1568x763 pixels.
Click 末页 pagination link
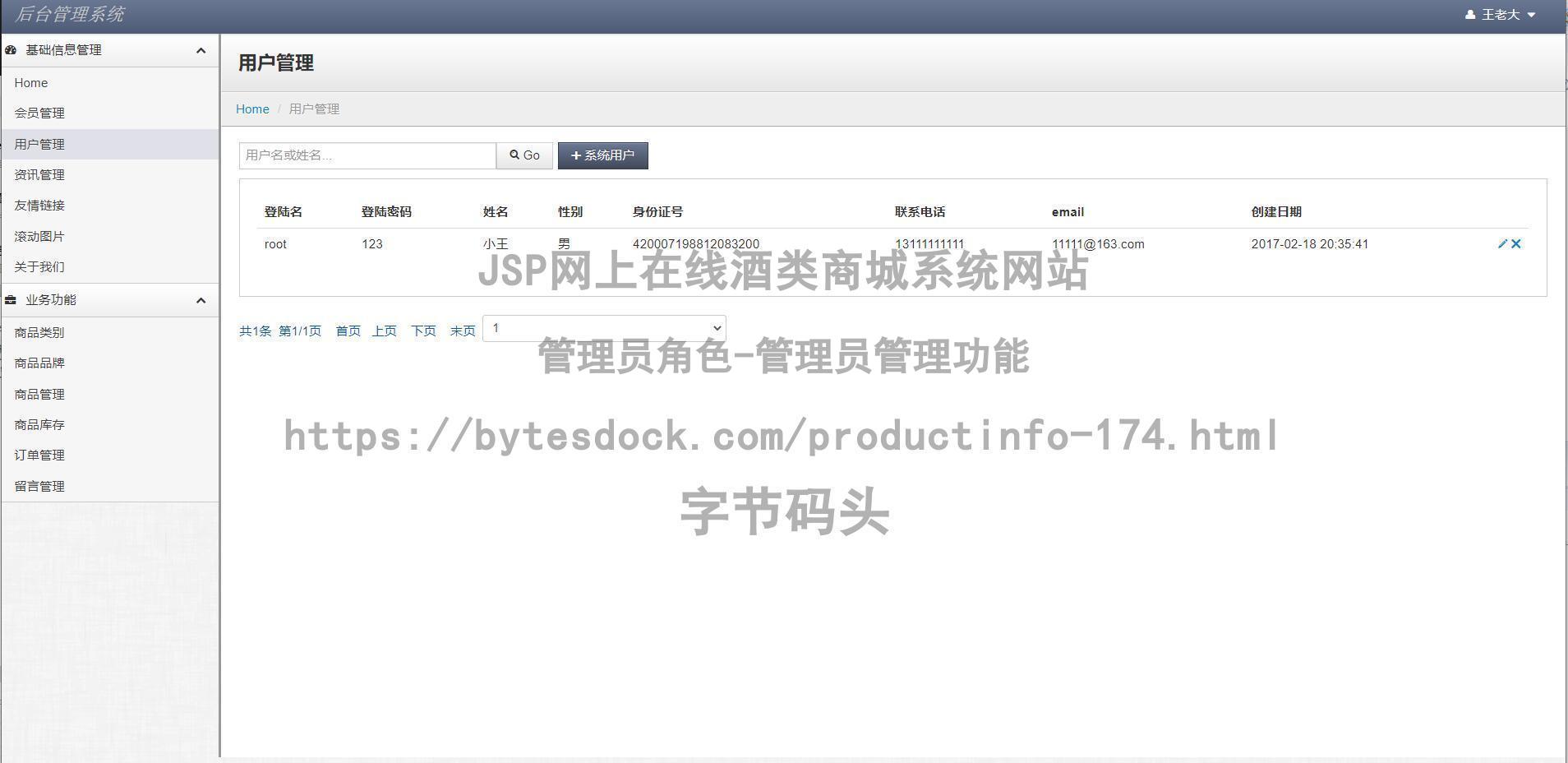point(463,331)
